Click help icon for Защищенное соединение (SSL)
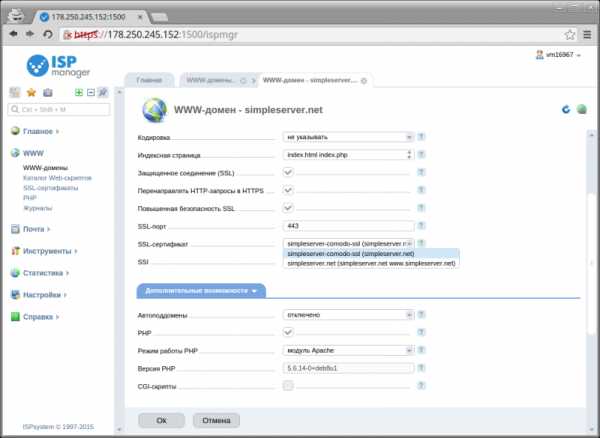600x438 pixels. tap(421, 173)
